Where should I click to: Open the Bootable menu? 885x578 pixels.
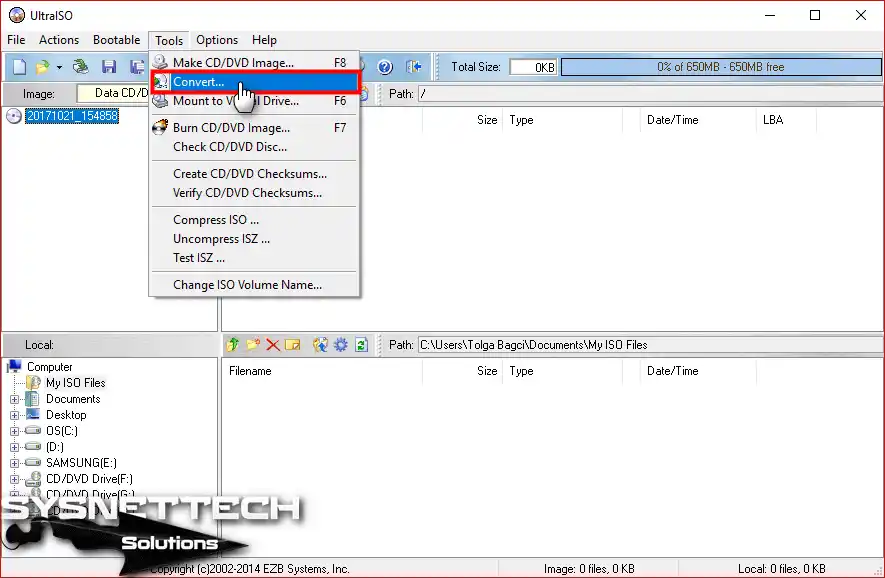[116, 40]
